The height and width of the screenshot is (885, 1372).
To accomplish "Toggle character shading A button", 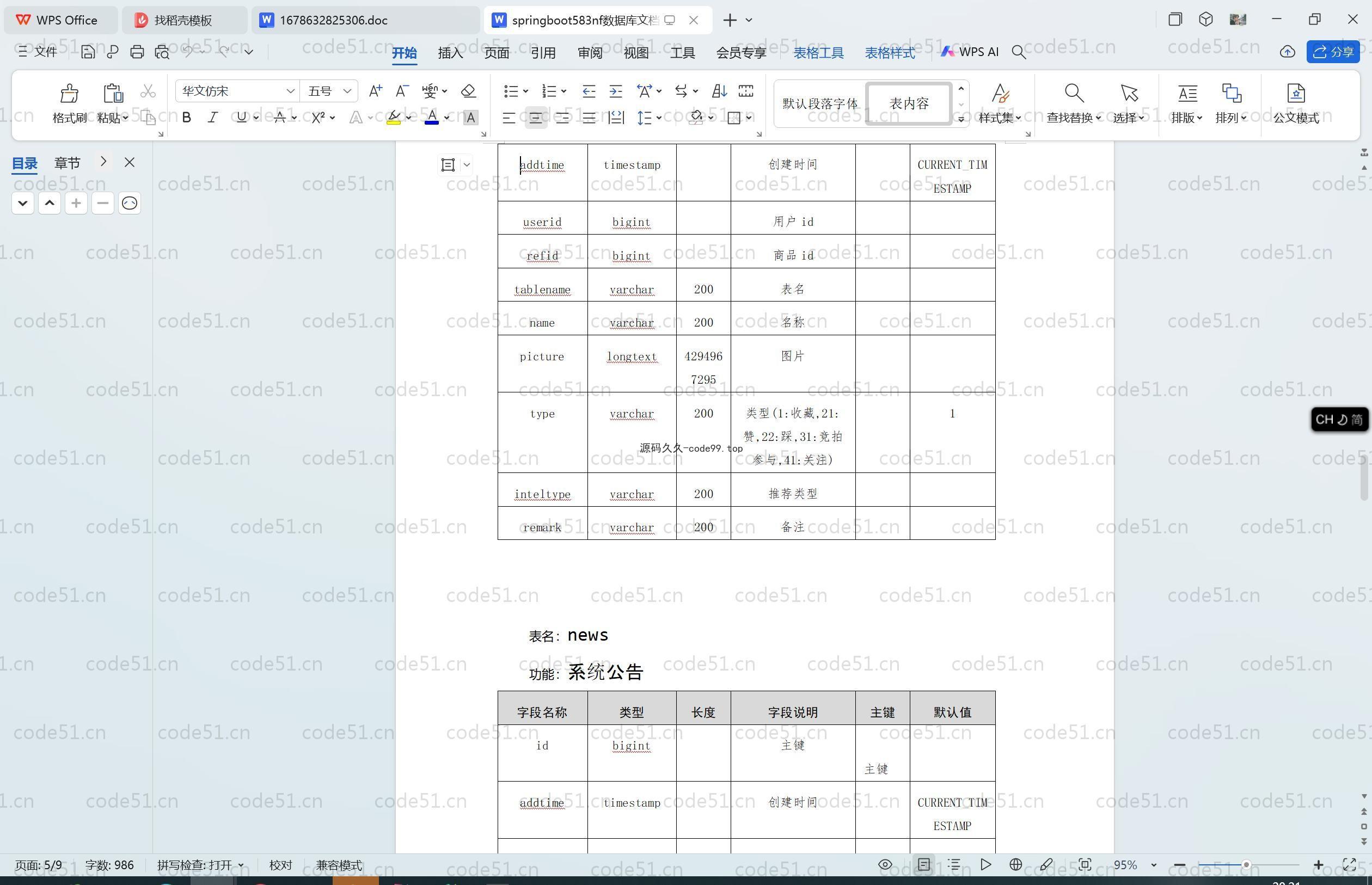I will pos(470,117).
